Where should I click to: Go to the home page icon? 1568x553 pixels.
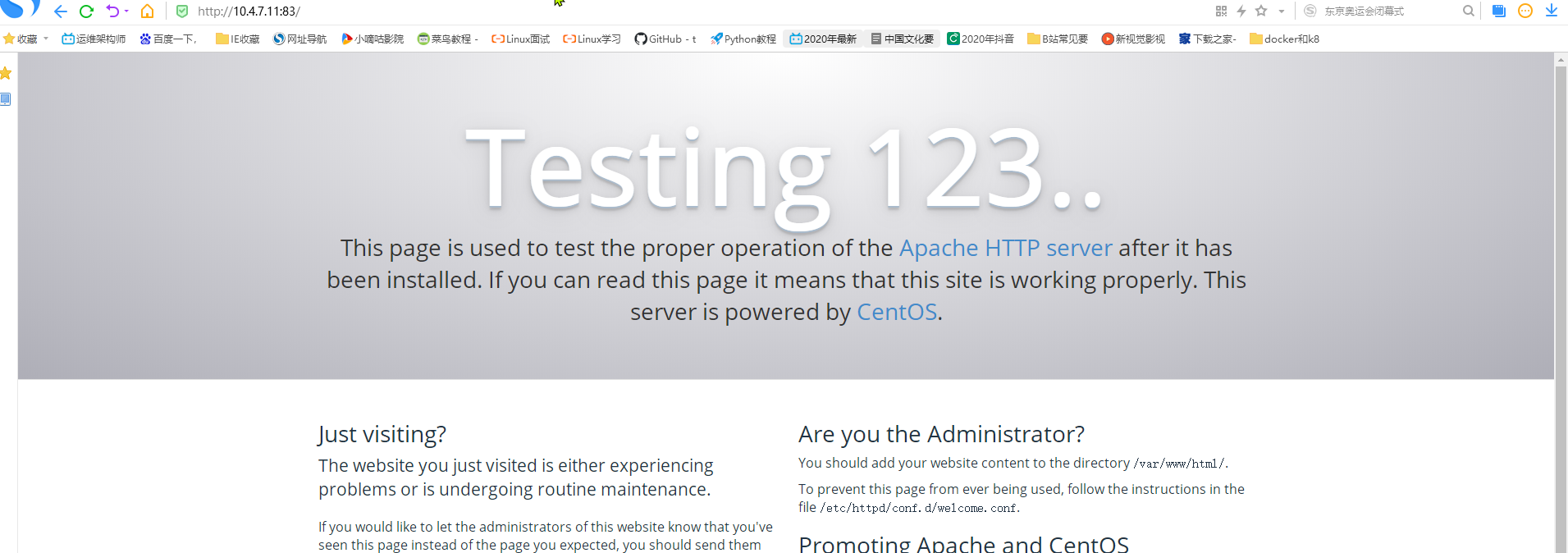(x=148, y=11)
